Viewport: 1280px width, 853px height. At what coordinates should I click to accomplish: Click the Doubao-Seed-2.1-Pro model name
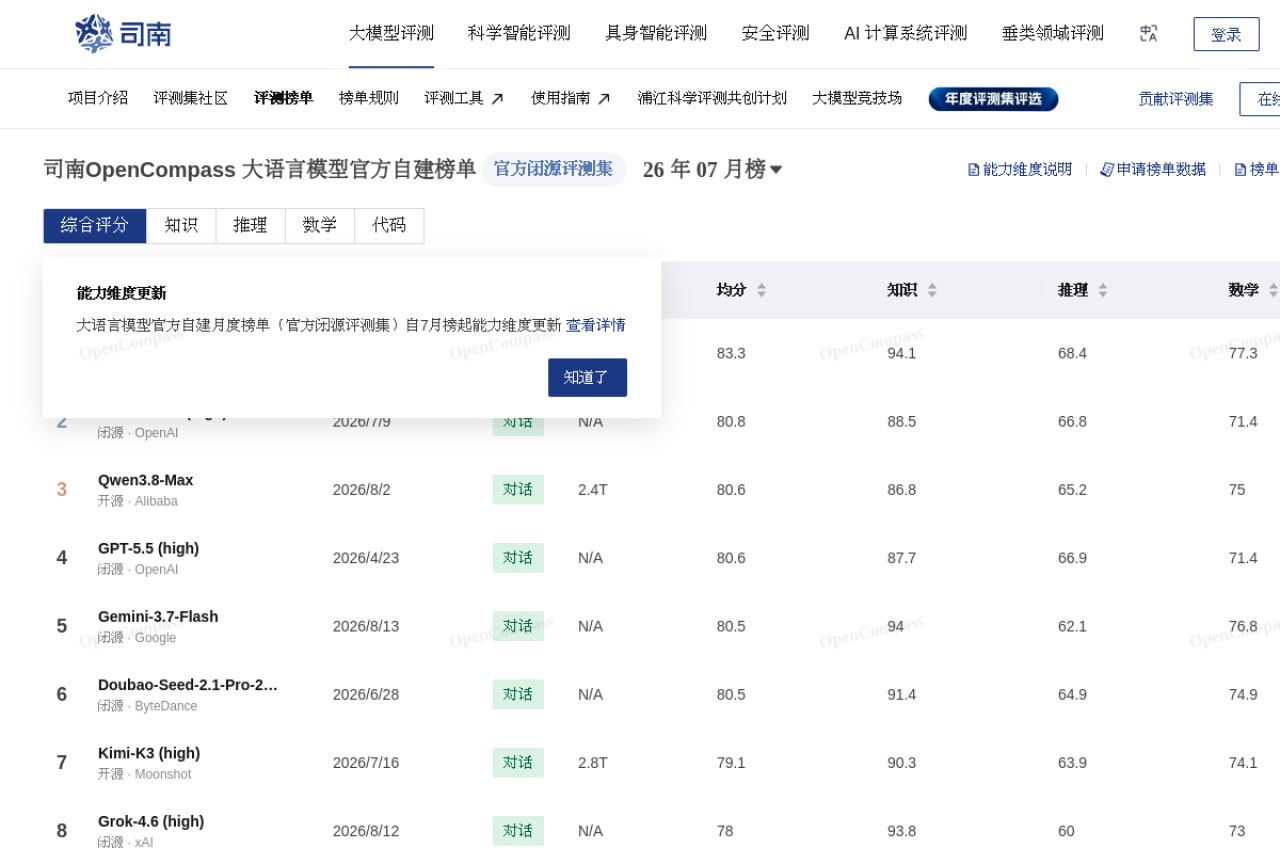pyautogui.click(x=188, y=685)
